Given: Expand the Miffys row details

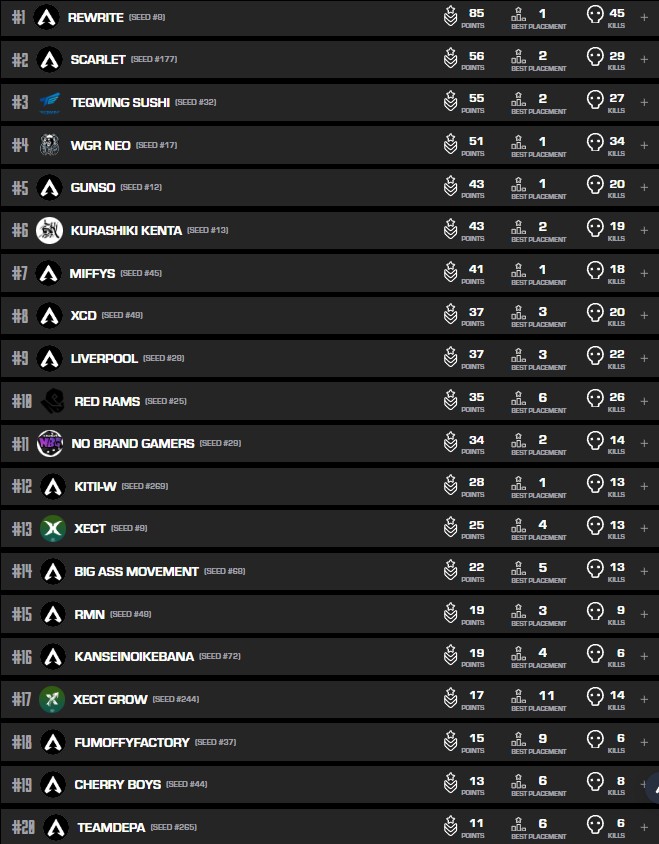Looking at the screenshot, I should point(644,273).
